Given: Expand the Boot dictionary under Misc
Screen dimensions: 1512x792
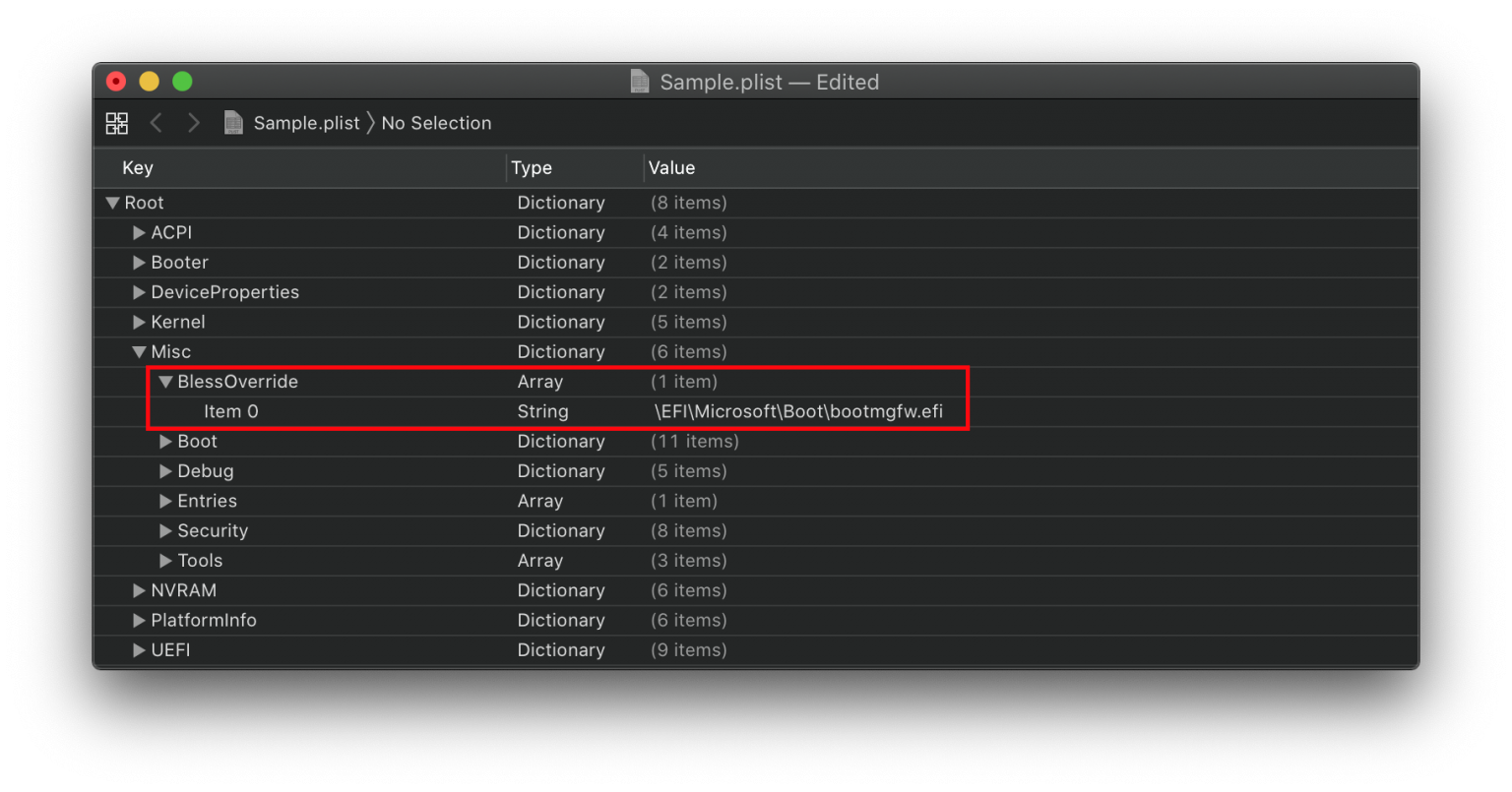Looking at the screenshot, I should coord(165,442).
